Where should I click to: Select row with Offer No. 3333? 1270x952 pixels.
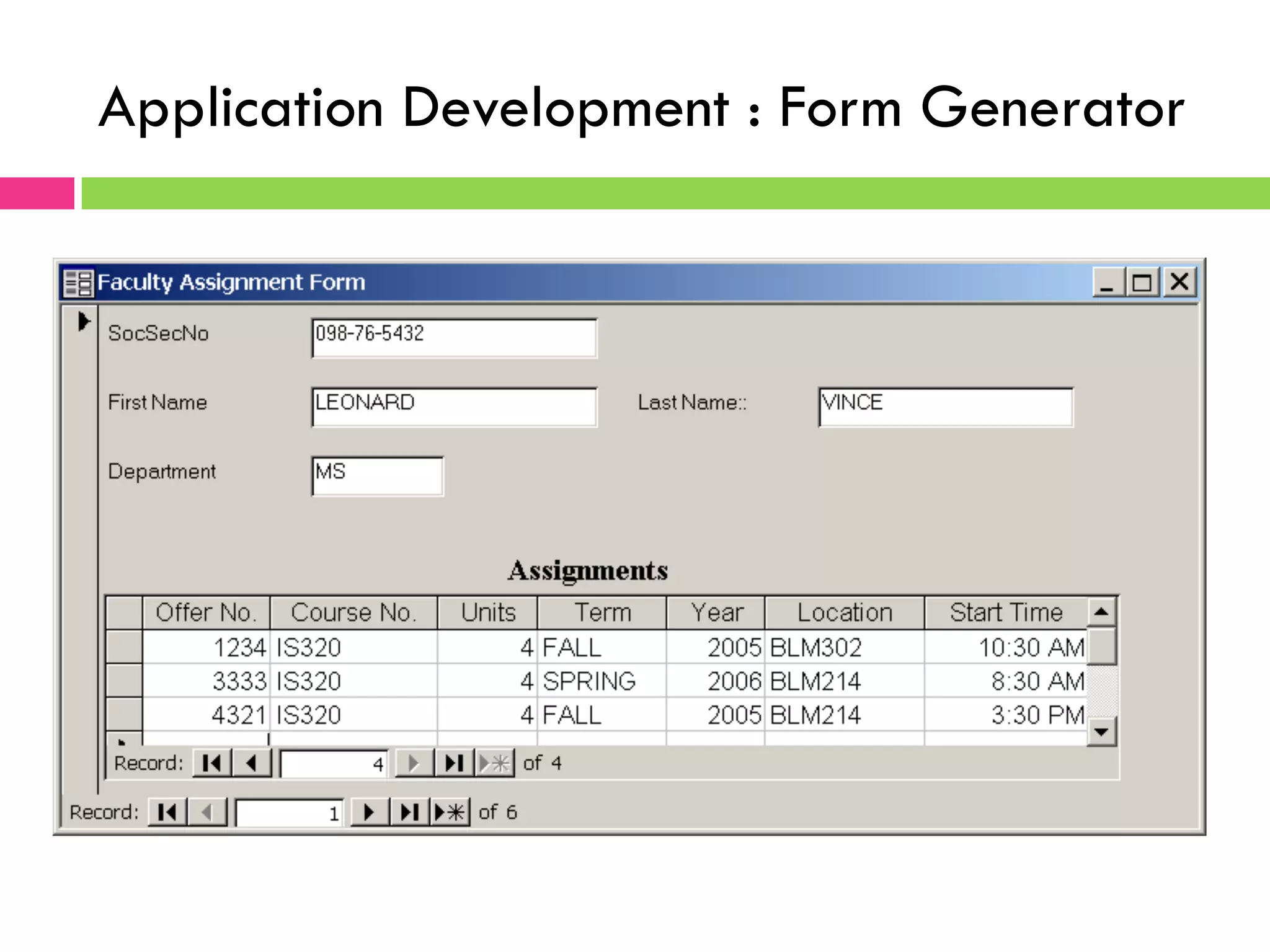(124, 681)
